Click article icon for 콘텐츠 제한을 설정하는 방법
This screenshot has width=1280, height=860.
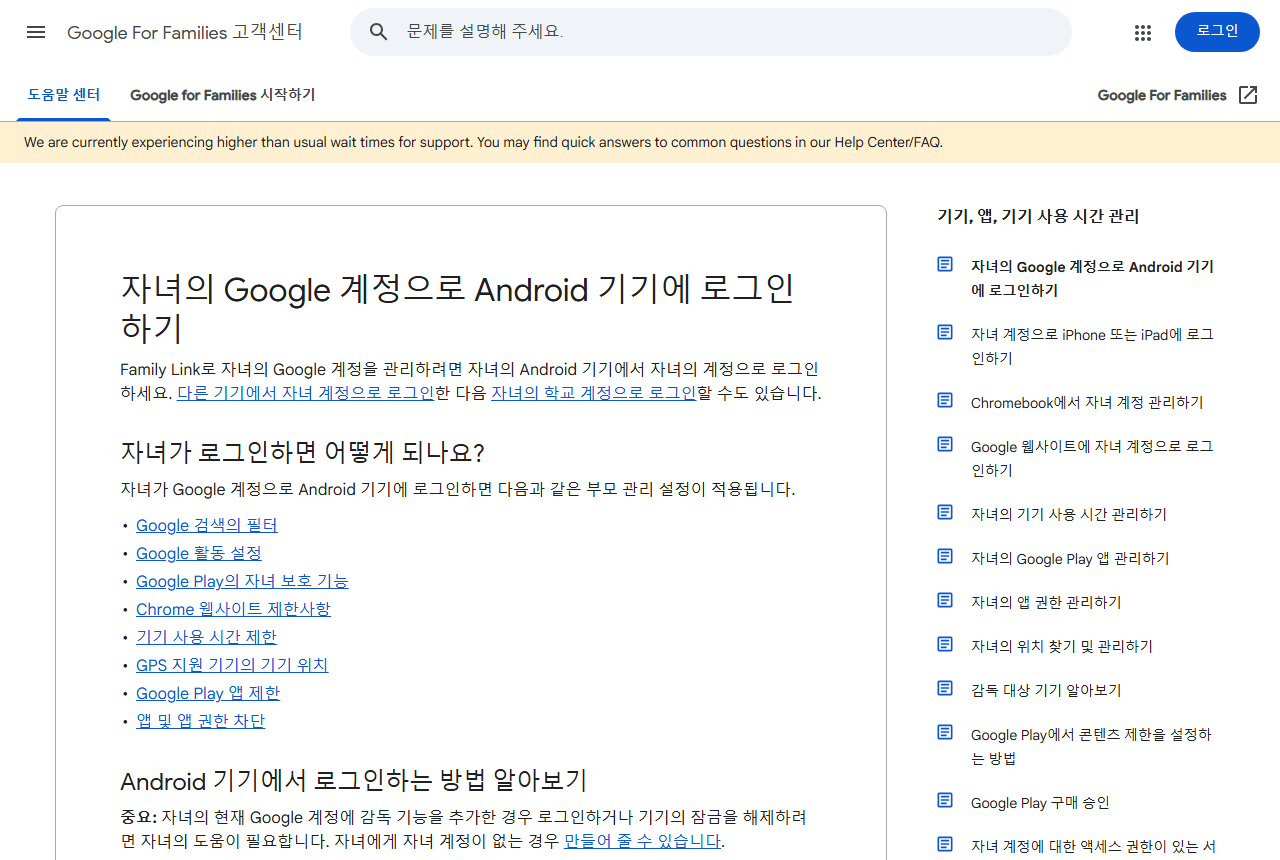(x=945, y=733)
